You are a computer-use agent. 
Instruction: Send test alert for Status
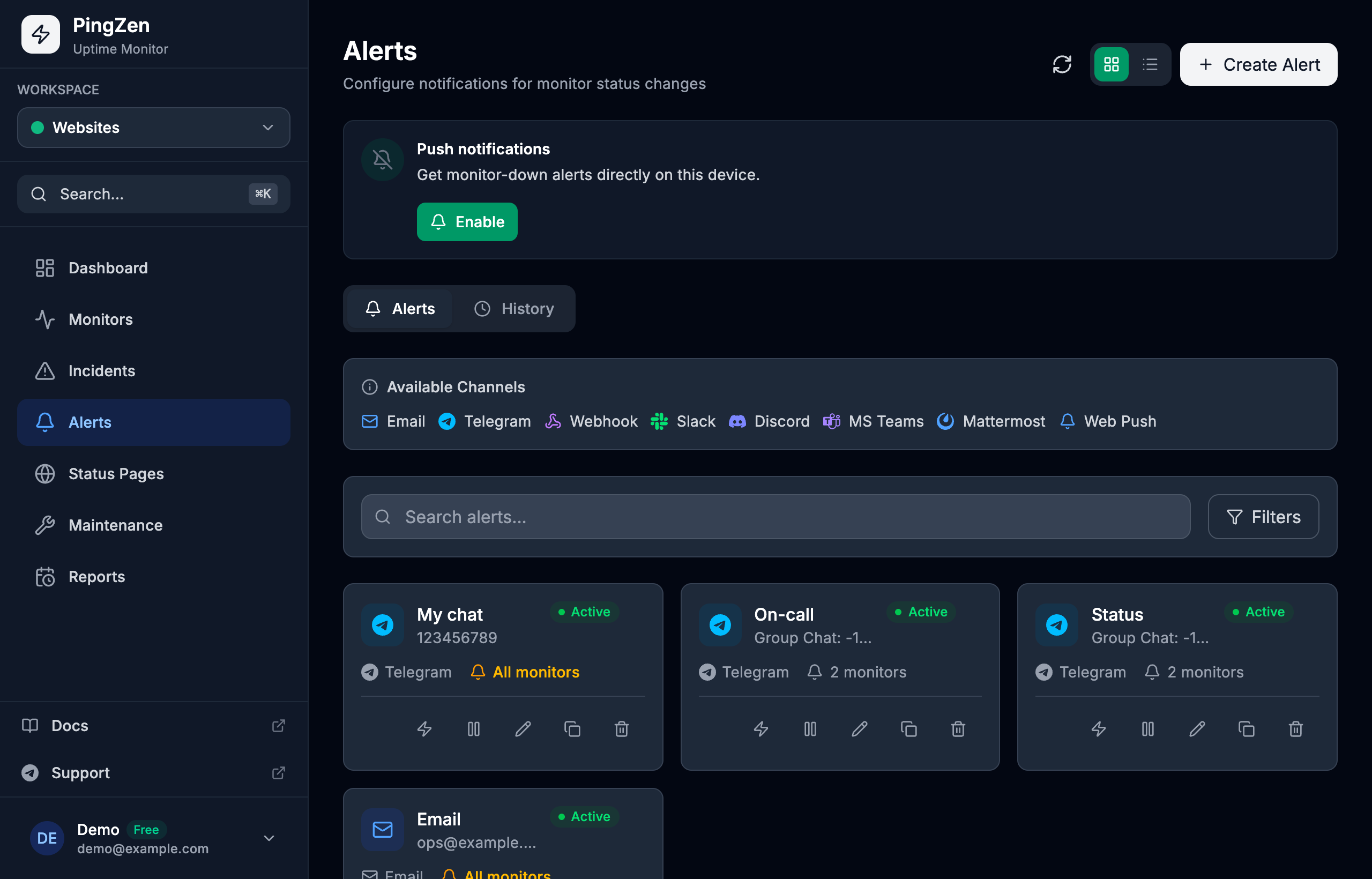[1099, 729]
